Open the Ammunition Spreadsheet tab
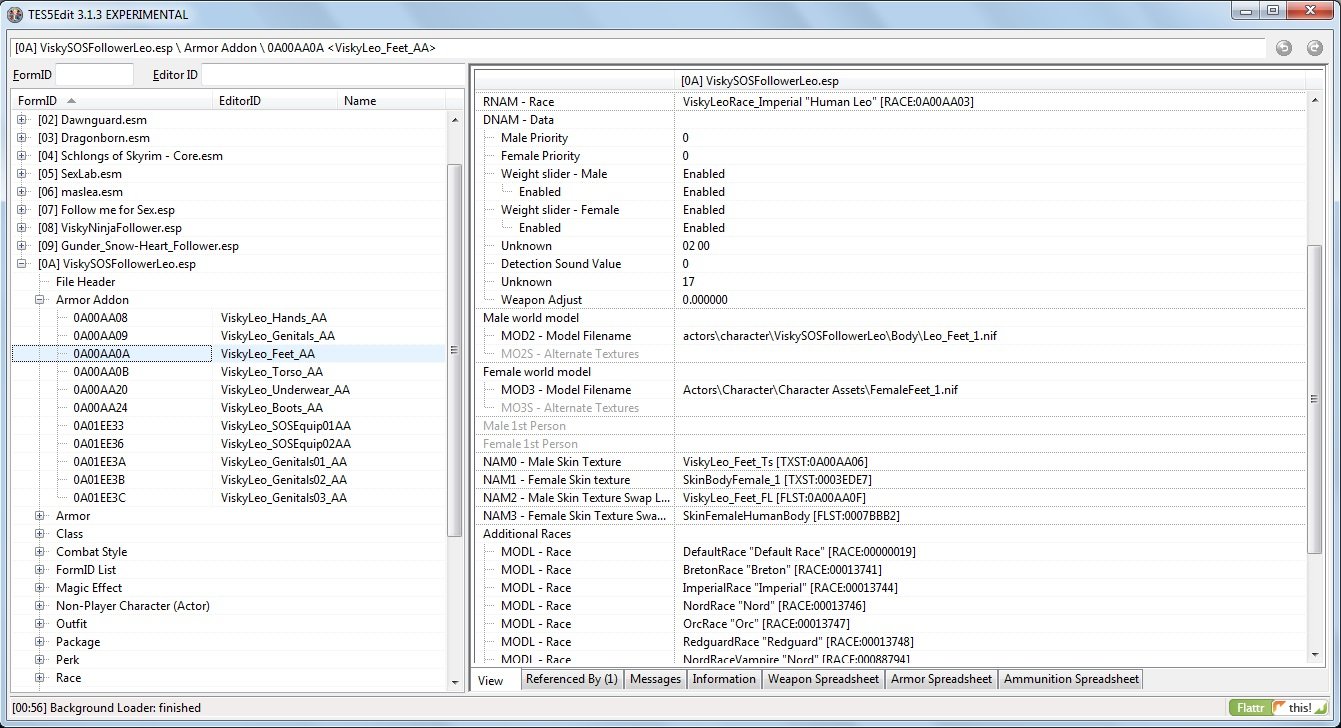Image resolution: width=1341 pixels, height=728 pixels. pos(1071,679)
